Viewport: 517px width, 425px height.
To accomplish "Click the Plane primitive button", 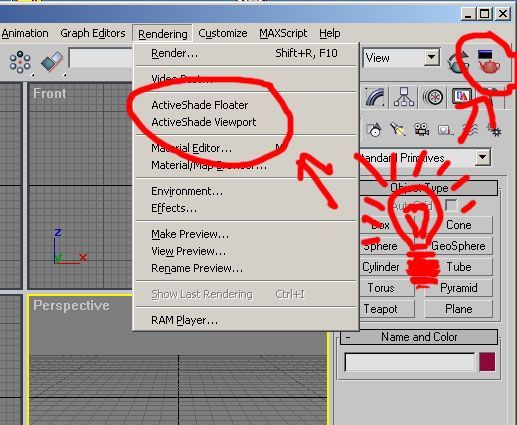I will (459, 309).
